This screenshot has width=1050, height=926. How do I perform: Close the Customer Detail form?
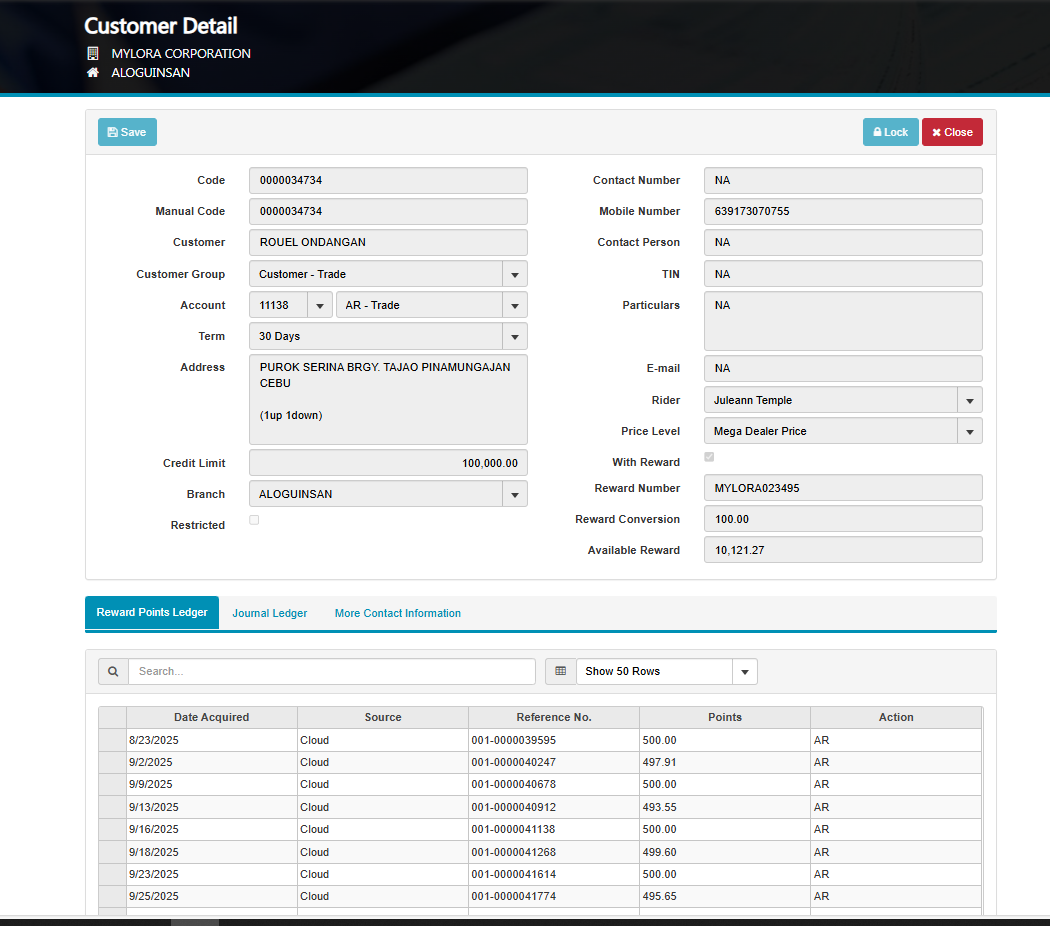pos(951,132)
